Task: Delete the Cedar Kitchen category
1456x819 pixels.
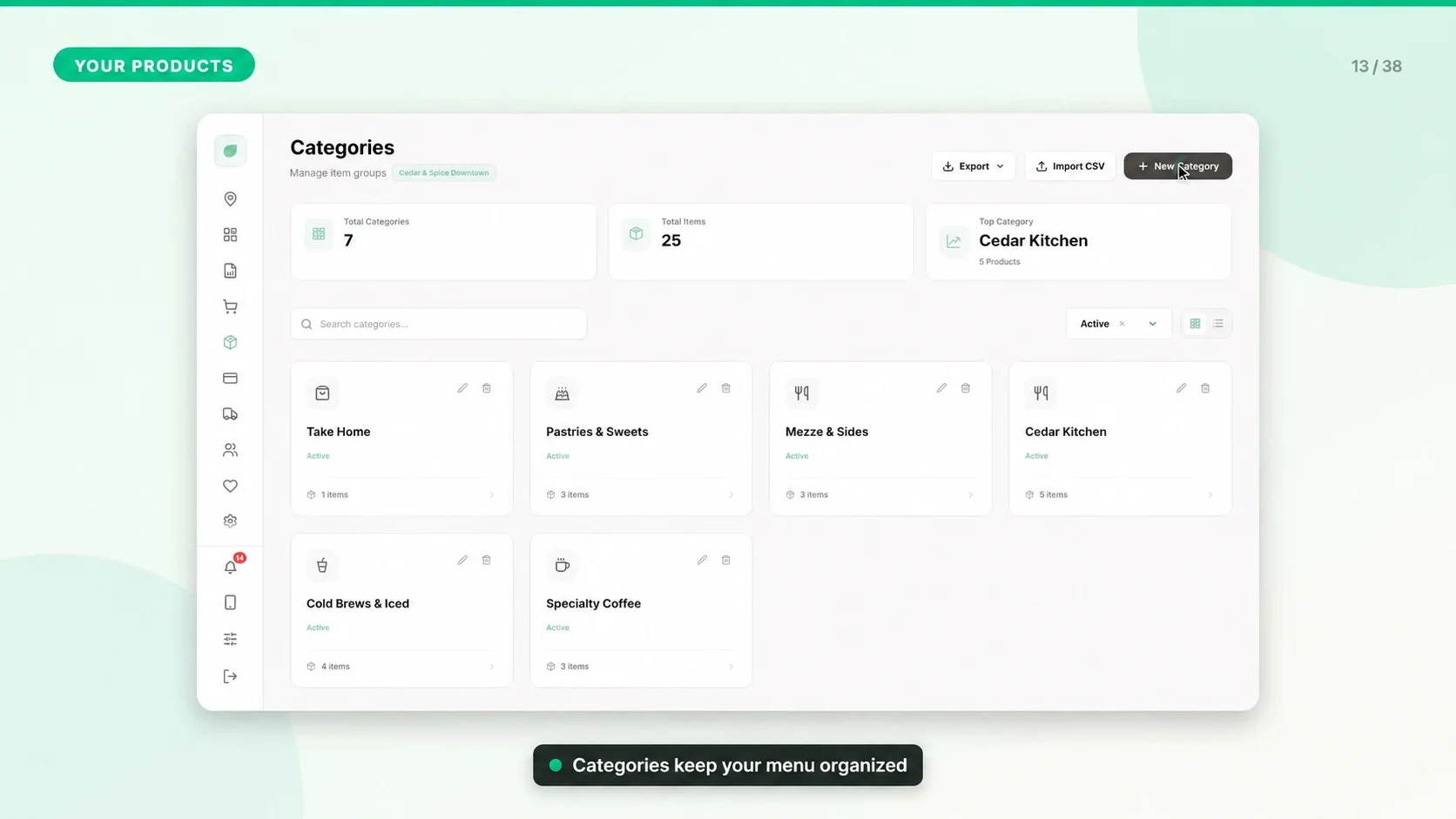Action: click(1205, 388)
